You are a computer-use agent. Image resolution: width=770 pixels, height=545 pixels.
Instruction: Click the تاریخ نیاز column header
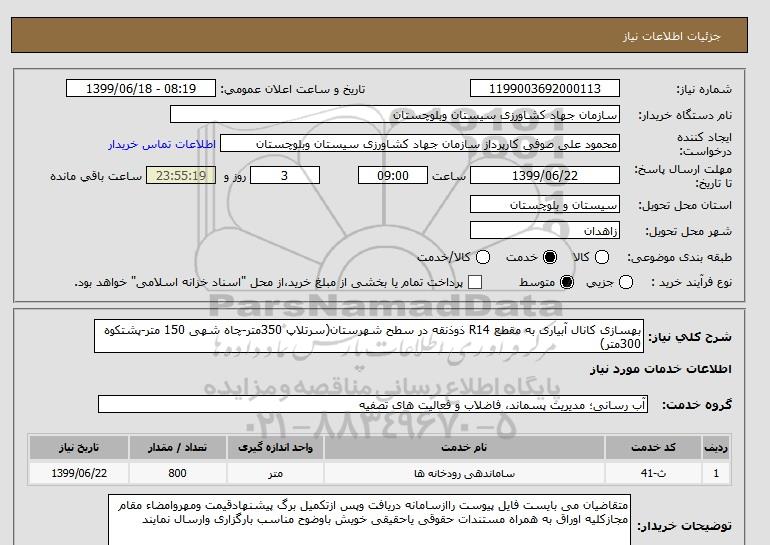(79, 447)
